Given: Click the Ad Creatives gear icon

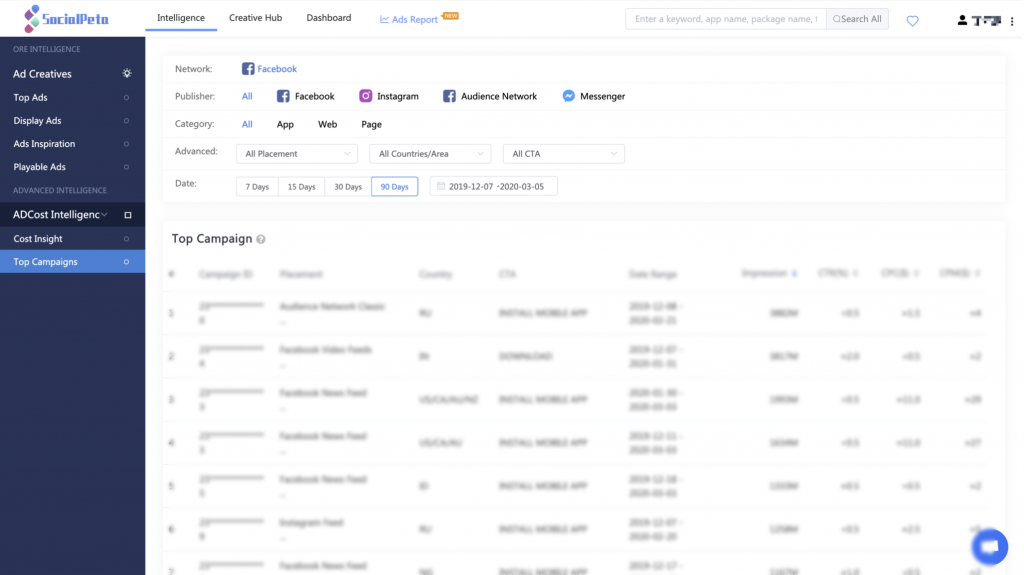Looking at the screenshot, I should (x=127, y=74).
